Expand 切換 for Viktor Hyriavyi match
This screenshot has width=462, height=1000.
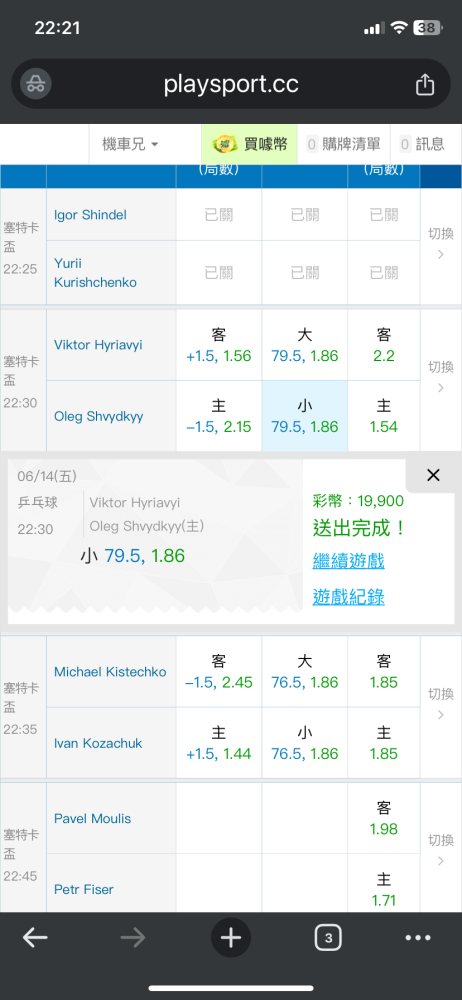(441, 377)
